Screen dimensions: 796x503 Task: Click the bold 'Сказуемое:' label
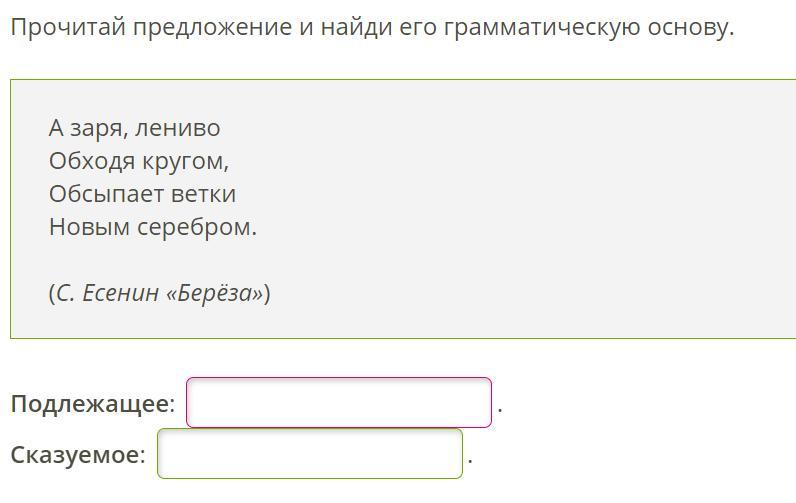pyautogui.click(x=78, y=455)
